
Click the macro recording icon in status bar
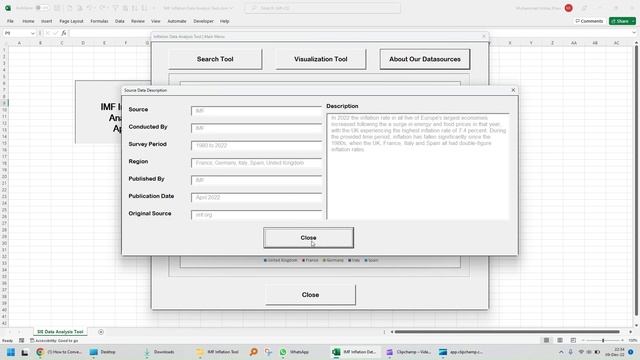(22, 340)
